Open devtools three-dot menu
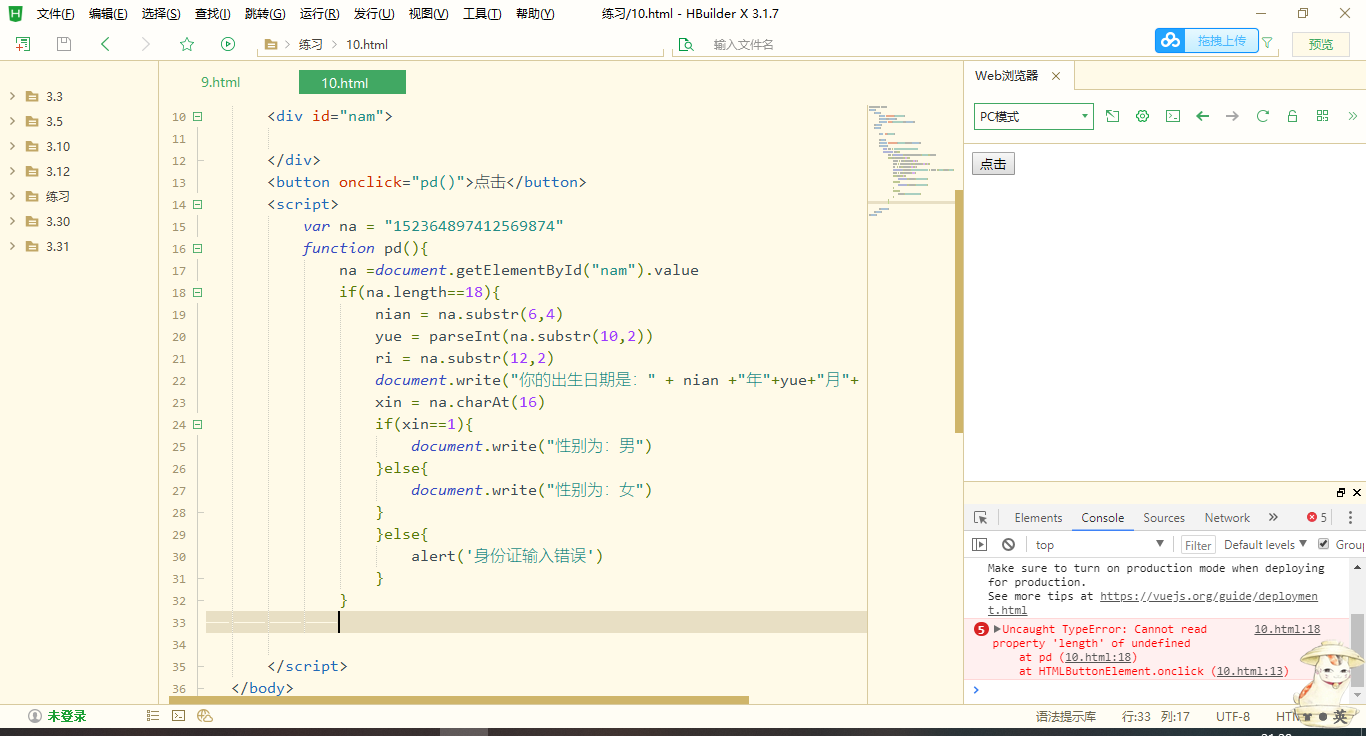 coord(1350,518)
